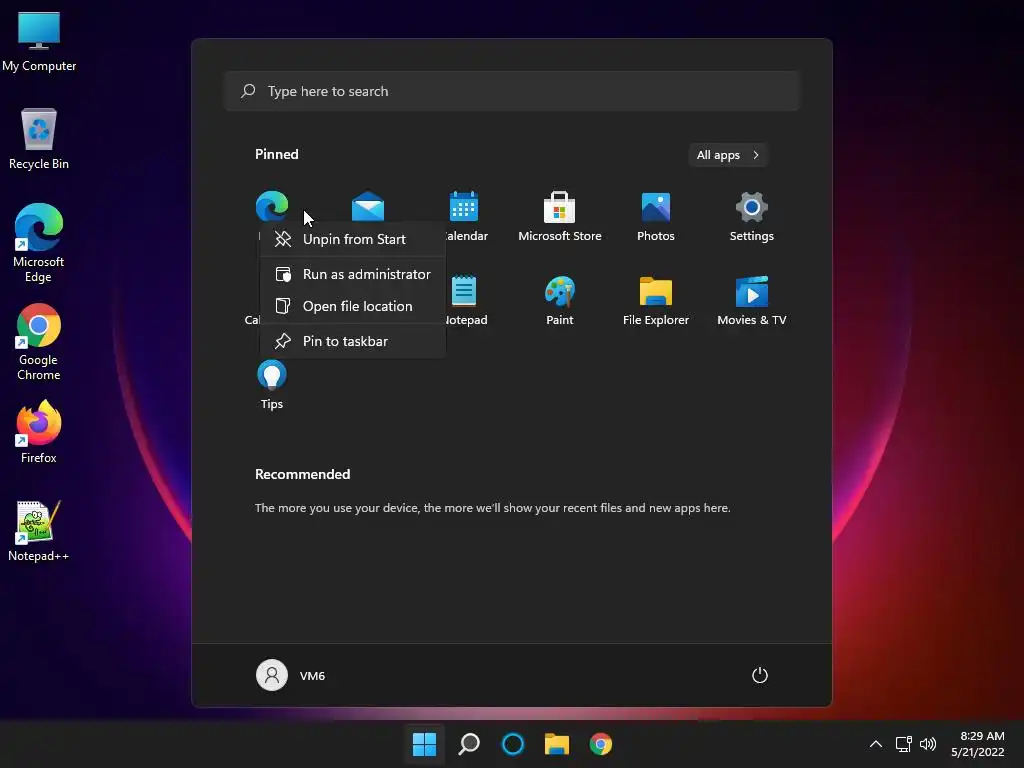Image resolution: width=1024 pixels, height=768 pixels.
Task: Select Google Chrome desktop shortcut
Action: [39, 342]
